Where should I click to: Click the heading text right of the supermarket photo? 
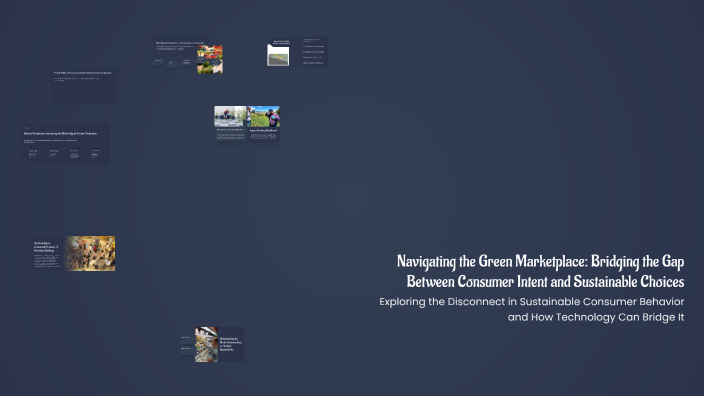pos(231,344)
